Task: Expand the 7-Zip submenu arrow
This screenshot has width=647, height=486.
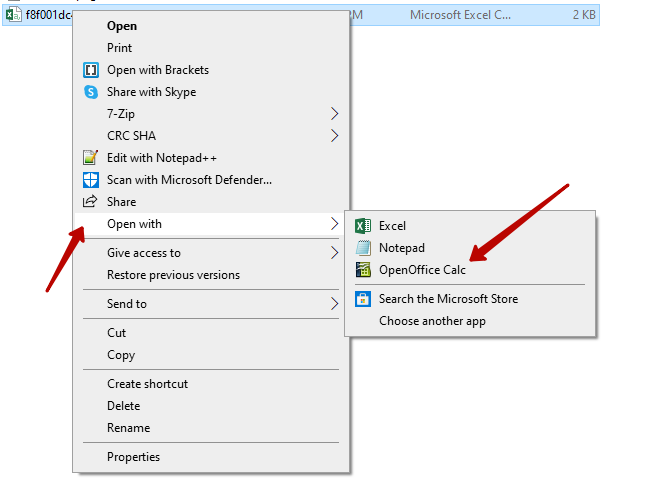Action: [x=335, y=113]
